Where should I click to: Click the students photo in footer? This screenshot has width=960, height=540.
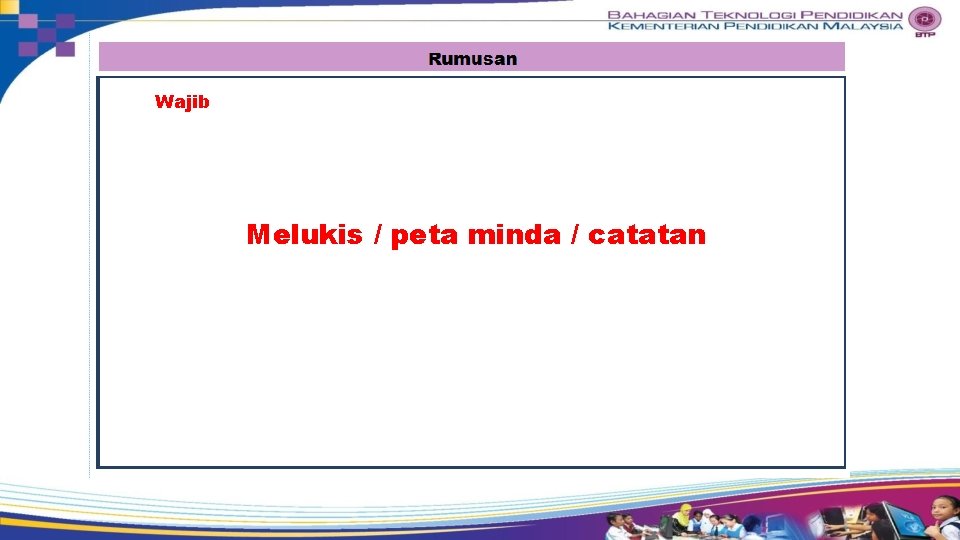(781, 518)
